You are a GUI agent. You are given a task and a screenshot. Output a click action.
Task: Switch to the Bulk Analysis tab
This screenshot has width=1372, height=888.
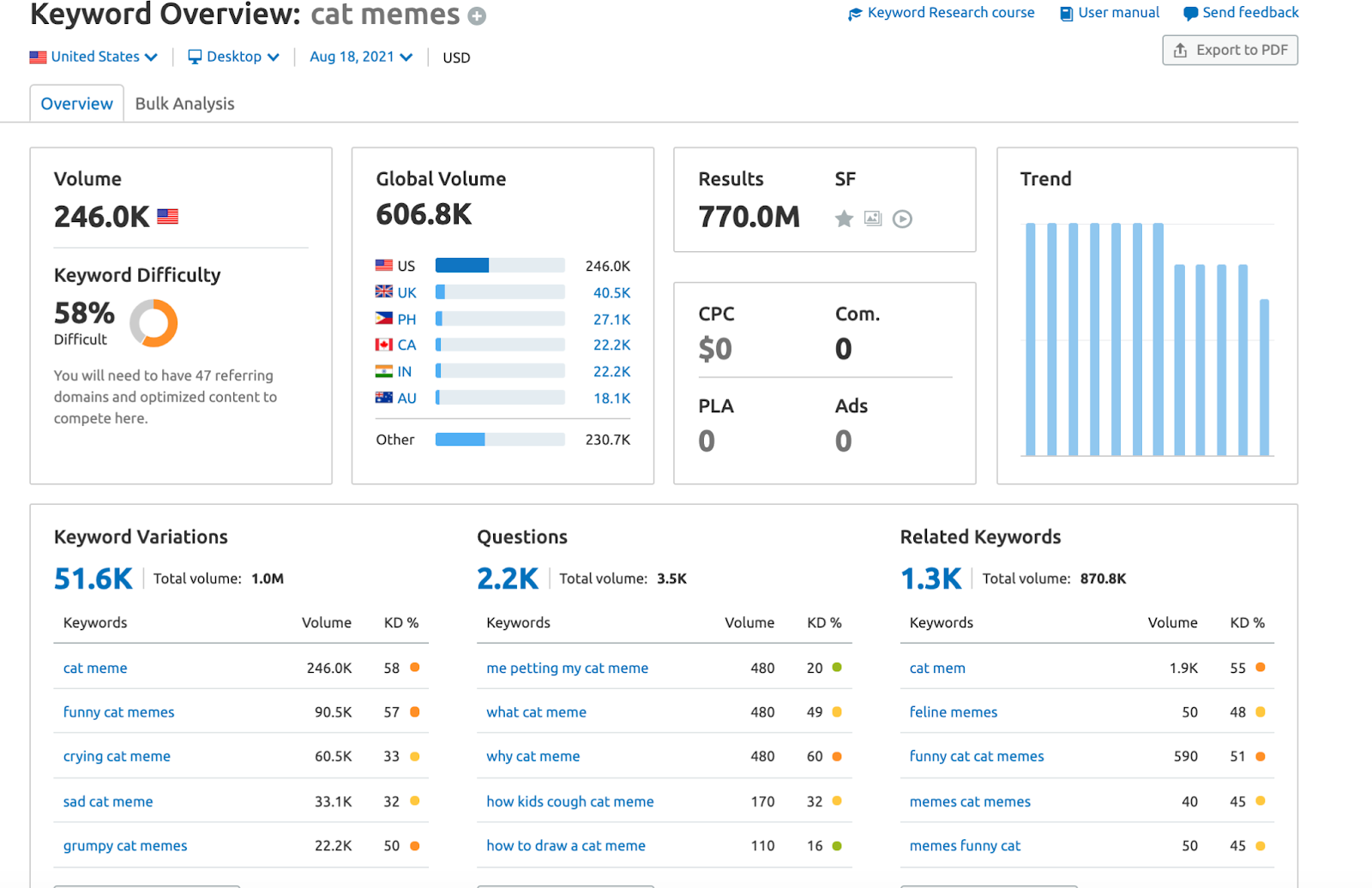[x=184, y=104]
